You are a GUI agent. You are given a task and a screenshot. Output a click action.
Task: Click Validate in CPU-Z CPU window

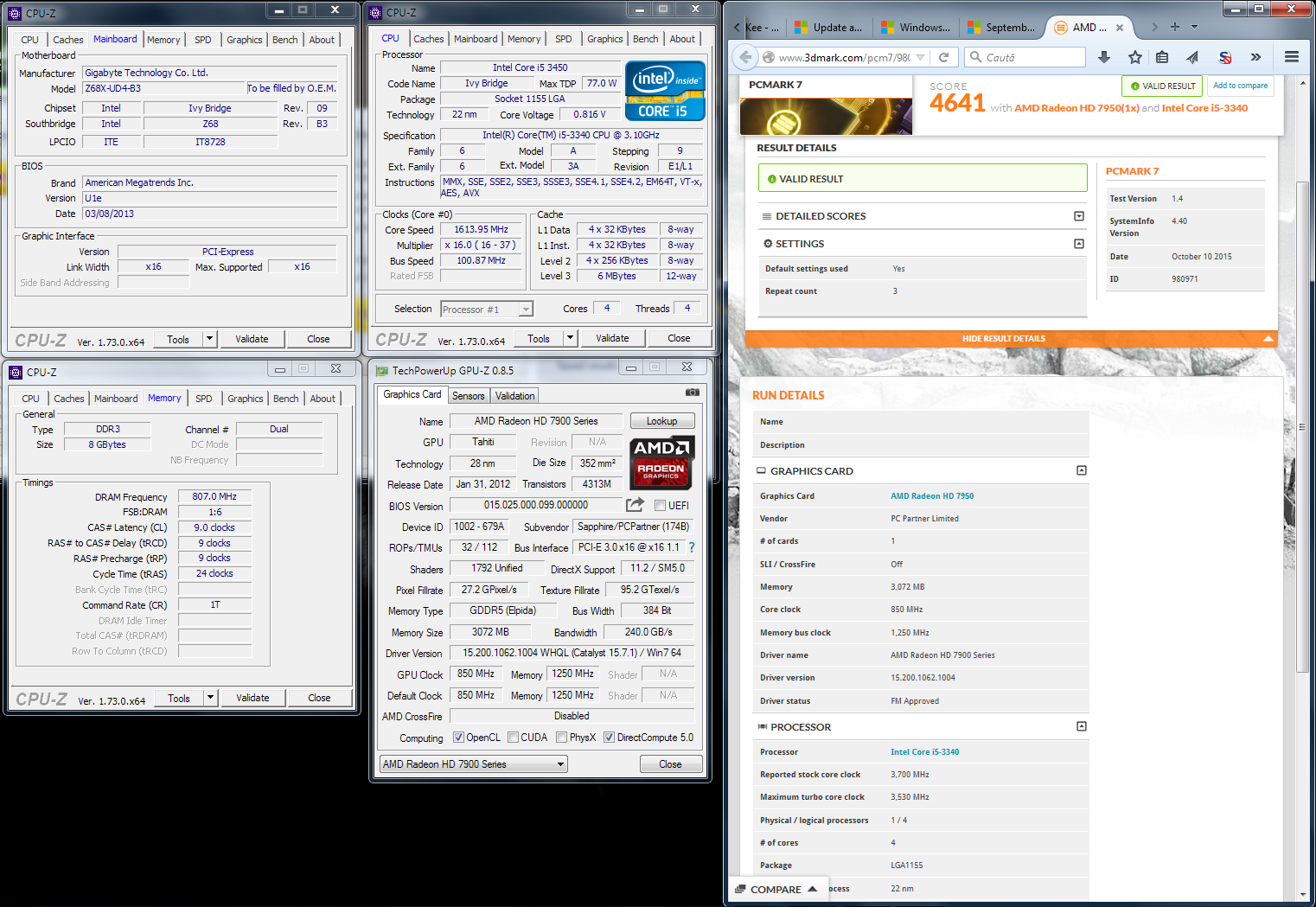(x=612, y=338)
